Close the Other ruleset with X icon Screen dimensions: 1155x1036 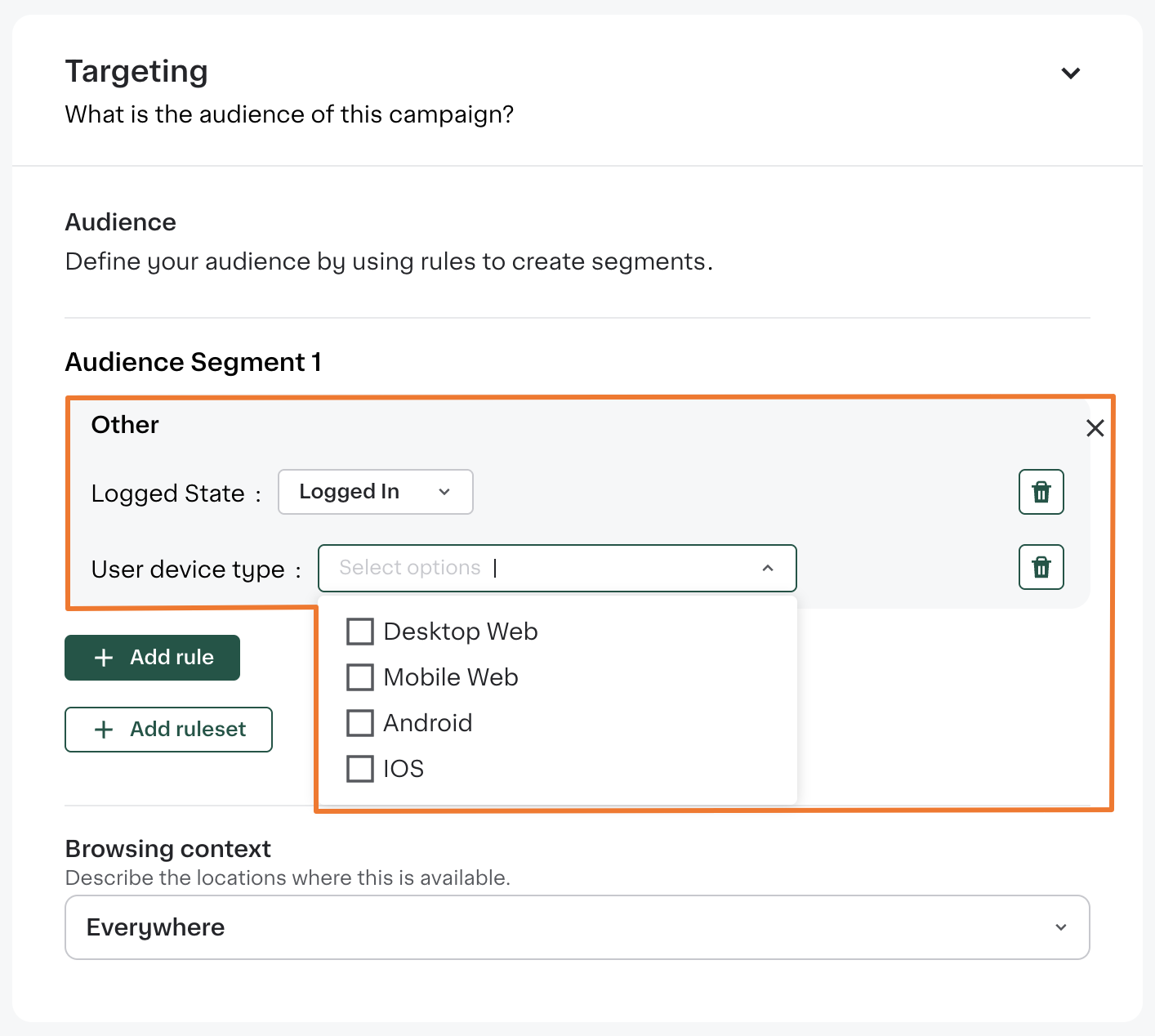point(1095,428)
